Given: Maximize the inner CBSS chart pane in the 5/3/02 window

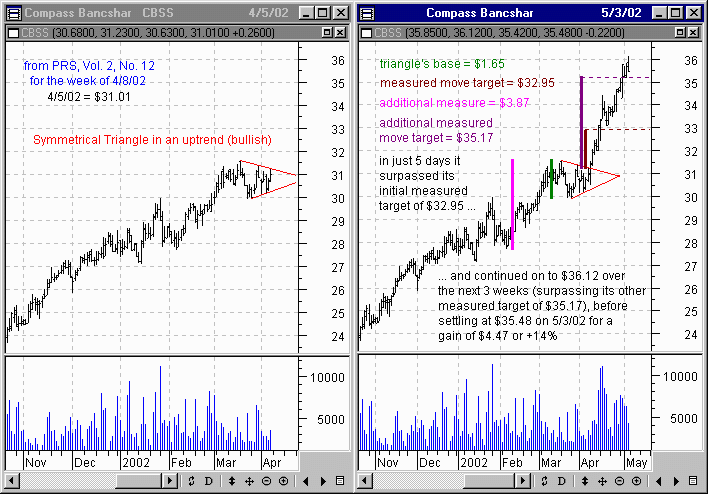Looking at the screenshot, I should pos(680,32).
